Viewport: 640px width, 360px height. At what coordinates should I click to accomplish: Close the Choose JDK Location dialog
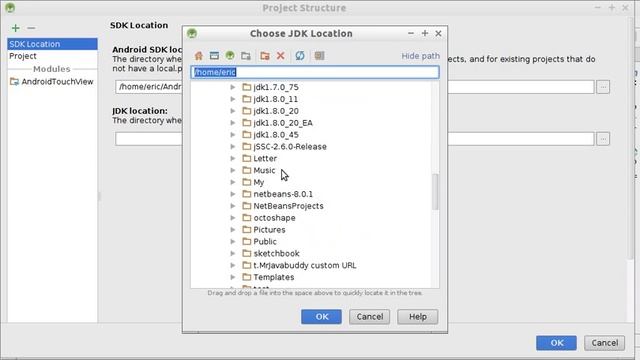[x=438, y=33]
